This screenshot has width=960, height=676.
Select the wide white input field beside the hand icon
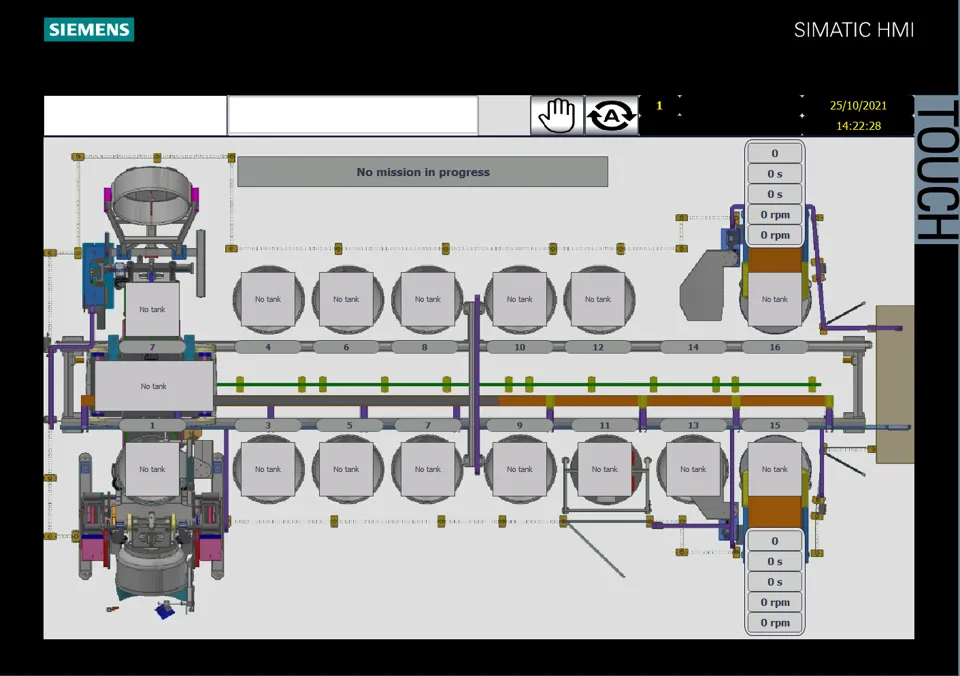(353, 115)
